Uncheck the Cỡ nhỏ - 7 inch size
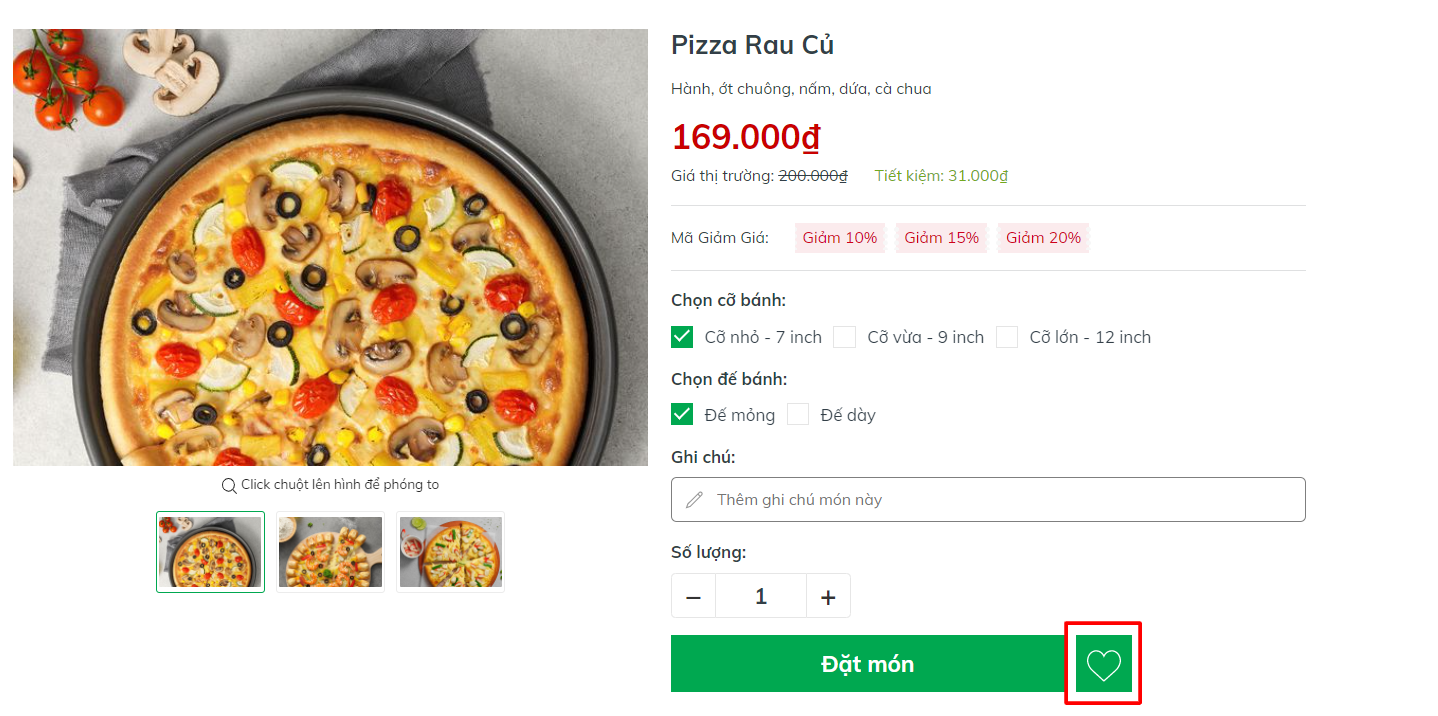Viewport: 1438px width, 716px height. coord(682,337)
